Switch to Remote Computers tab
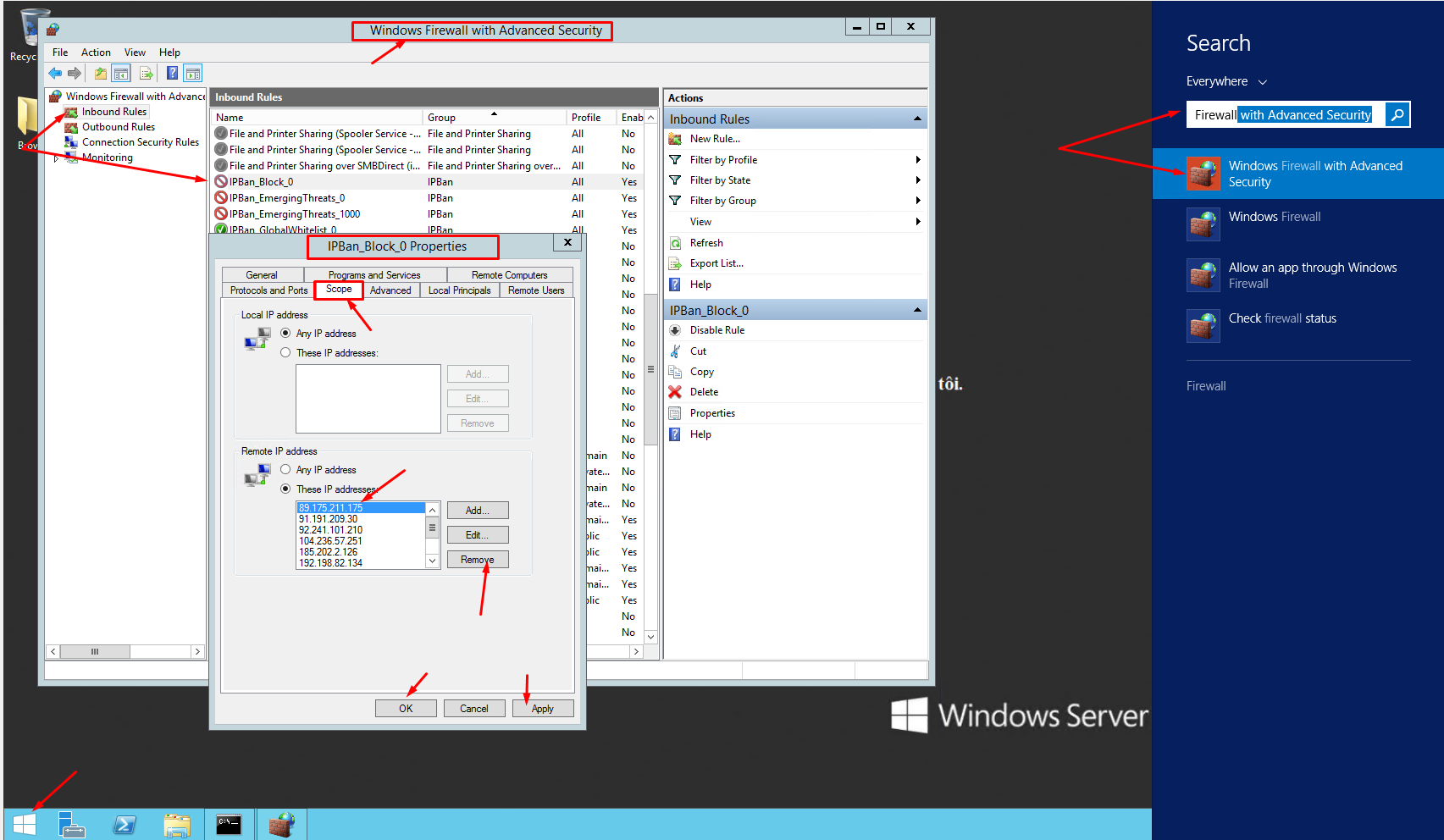The image size is (1444, 840). tap(510, 275)
